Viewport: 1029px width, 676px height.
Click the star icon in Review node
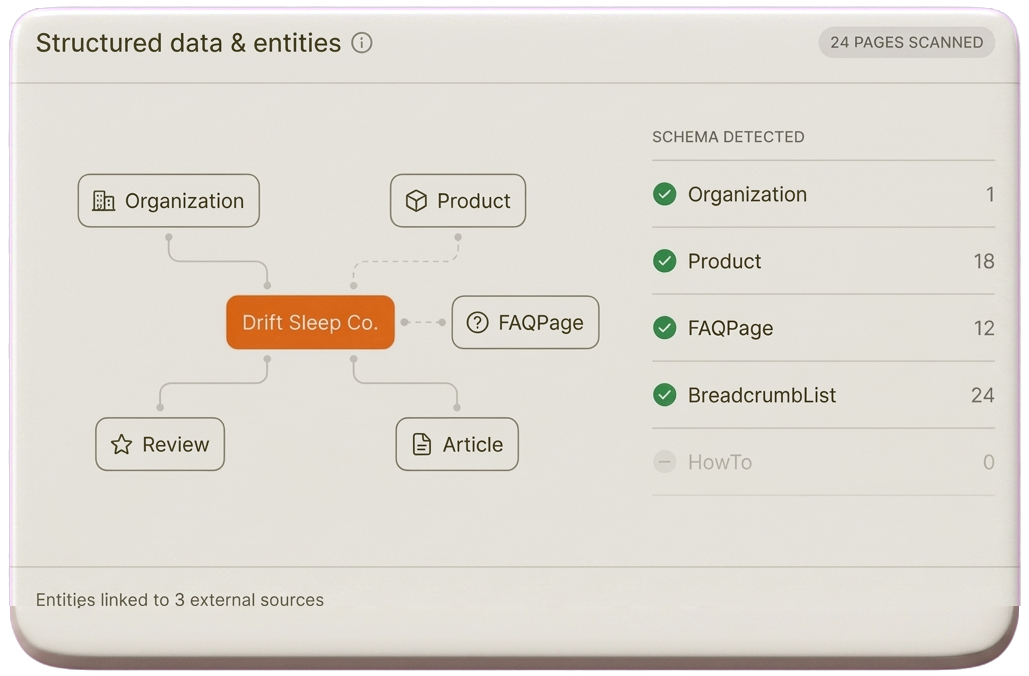coord(121,444)
